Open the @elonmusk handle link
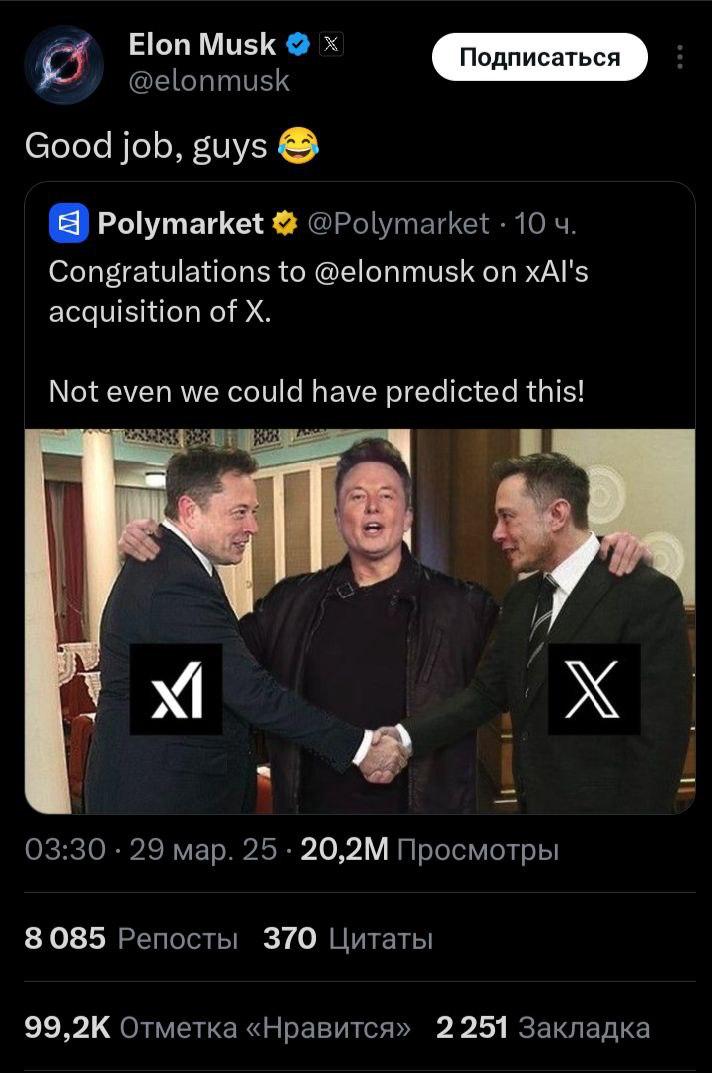Screen dimensions: 712x1073 [x=209, y=80]
